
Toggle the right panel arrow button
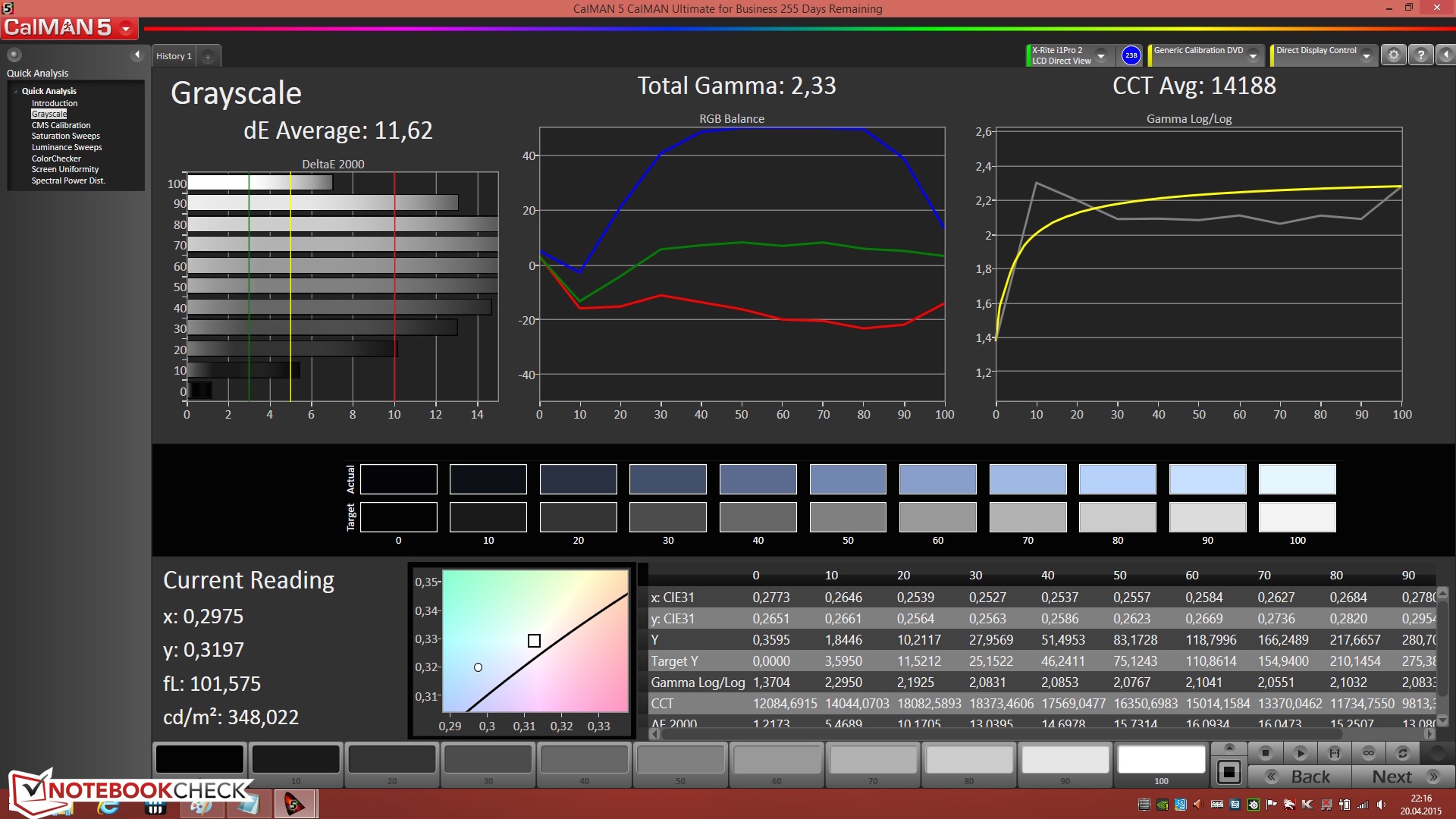coord(1445,55)
